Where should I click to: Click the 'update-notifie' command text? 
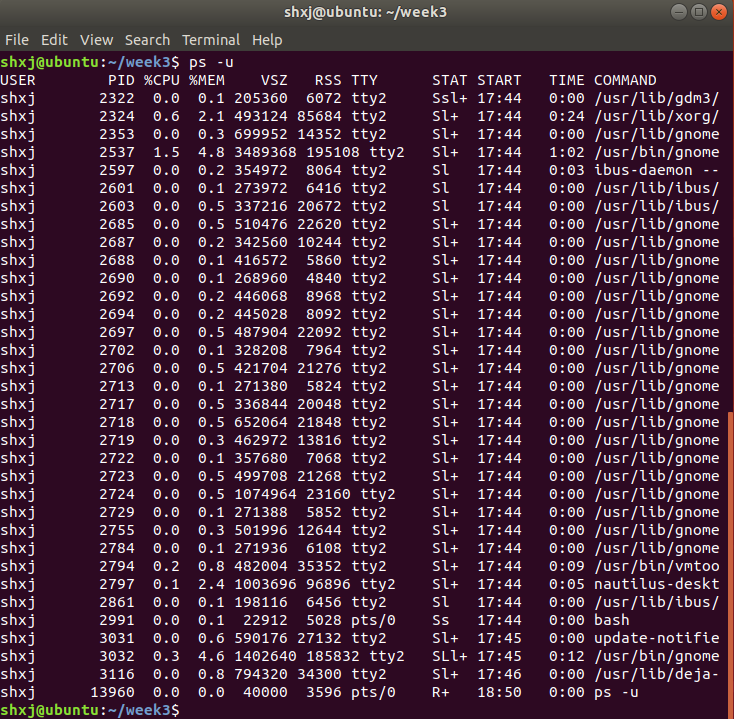click(x=656, y=638)
